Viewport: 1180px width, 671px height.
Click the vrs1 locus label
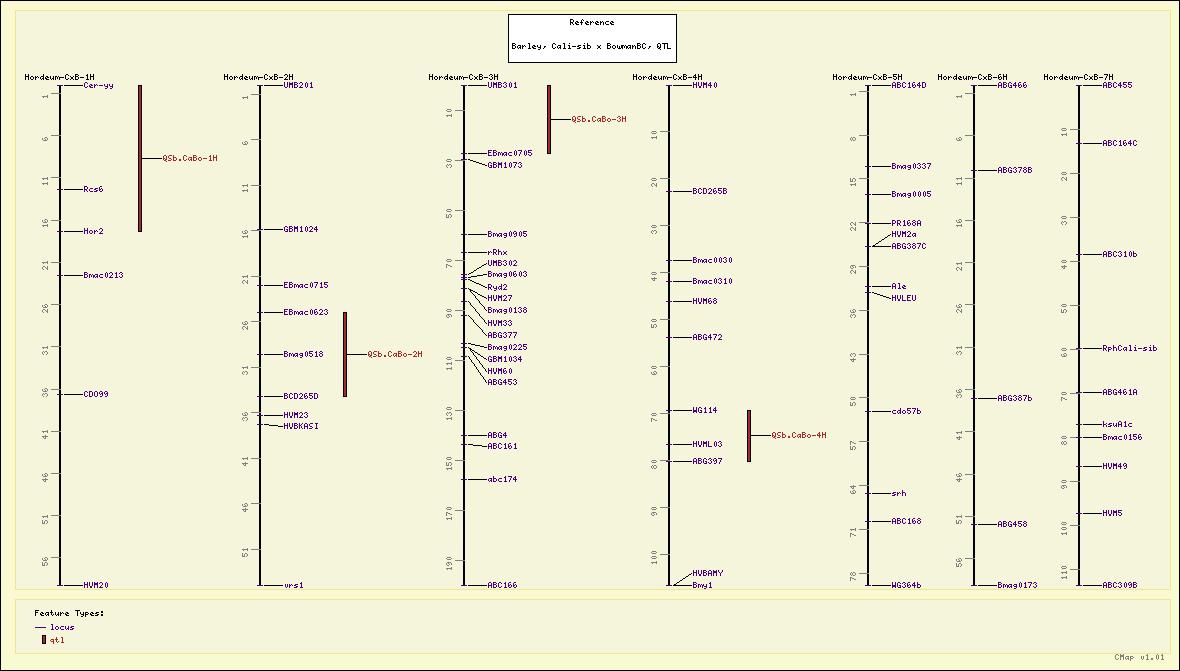coord(293,585)
